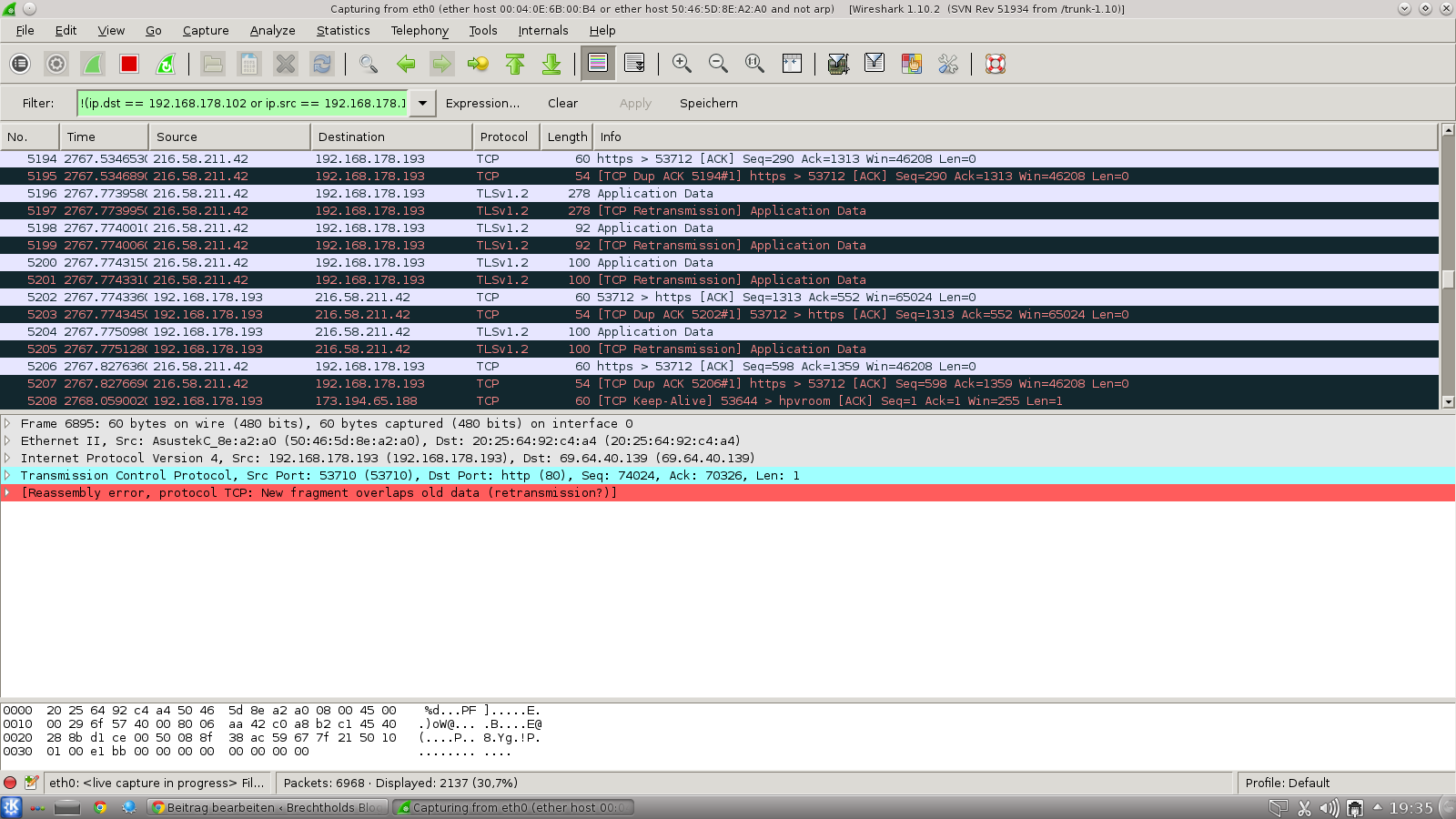The image size is (1456, 819).
Task: Open the filter history dropdown
Action: (422, 103)
